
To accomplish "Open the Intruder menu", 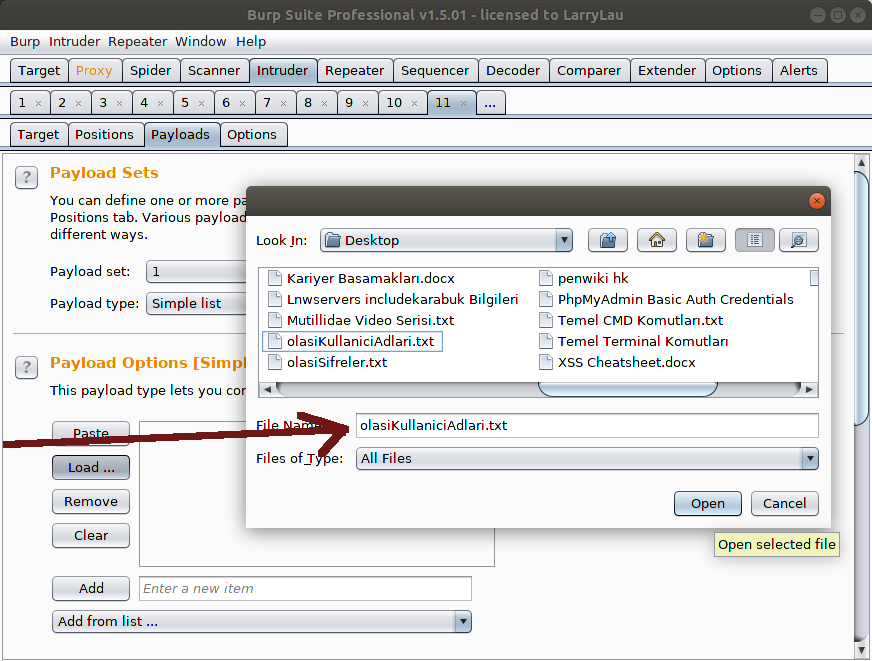I will (75, 42).
